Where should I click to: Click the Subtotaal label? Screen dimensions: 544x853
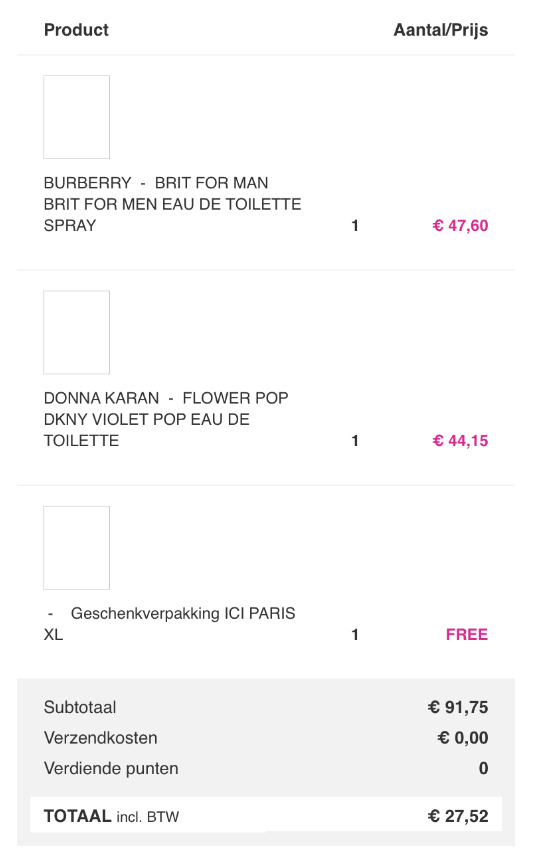coord(80,707)
